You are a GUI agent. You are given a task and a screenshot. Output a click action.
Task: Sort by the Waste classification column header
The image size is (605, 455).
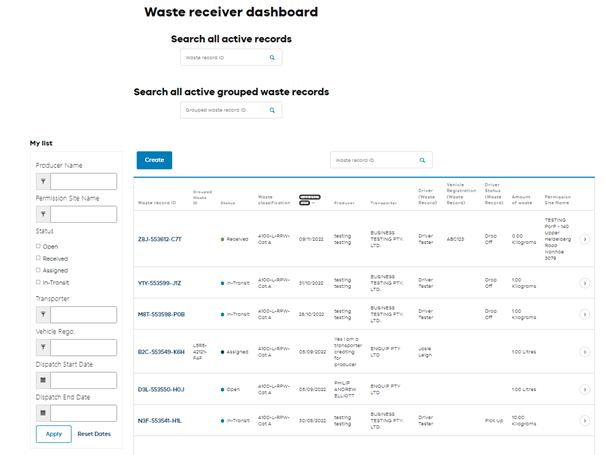coord(274,200)
